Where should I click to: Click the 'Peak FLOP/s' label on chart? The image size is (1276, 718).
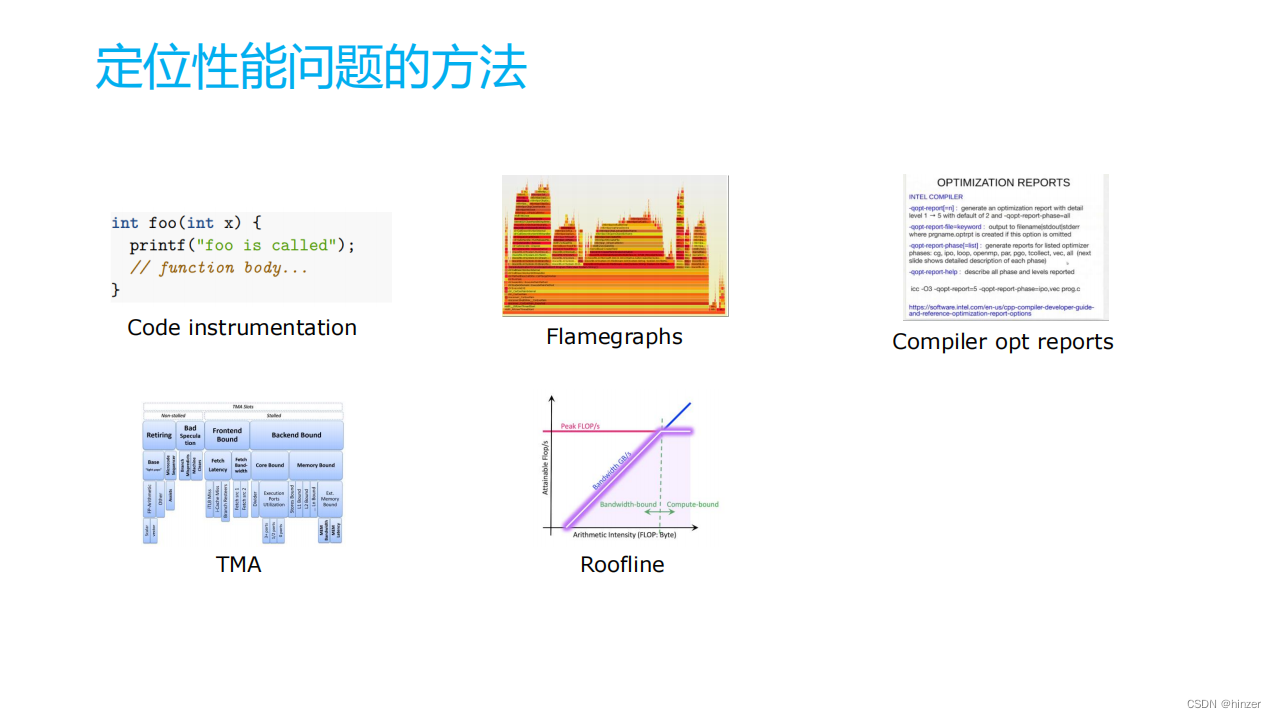(x=580, y=427)
